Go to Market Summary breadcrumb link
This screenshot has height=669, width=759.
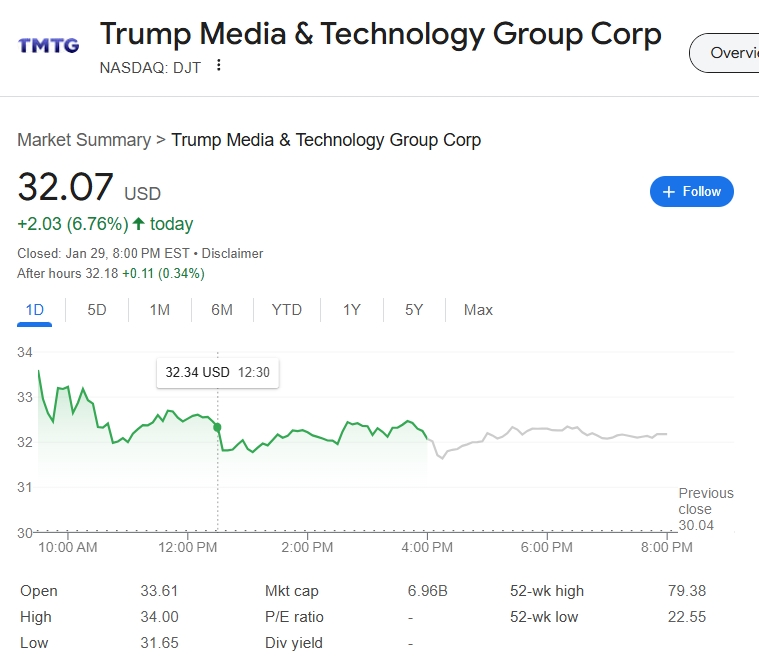coord(84,140)
